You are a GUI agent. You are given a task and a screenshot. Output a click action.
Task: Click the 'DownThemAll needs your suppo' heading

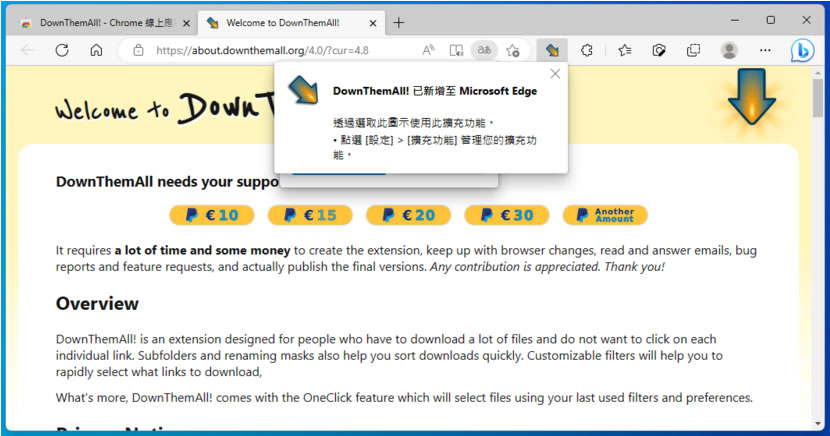(x=167, y=181)
